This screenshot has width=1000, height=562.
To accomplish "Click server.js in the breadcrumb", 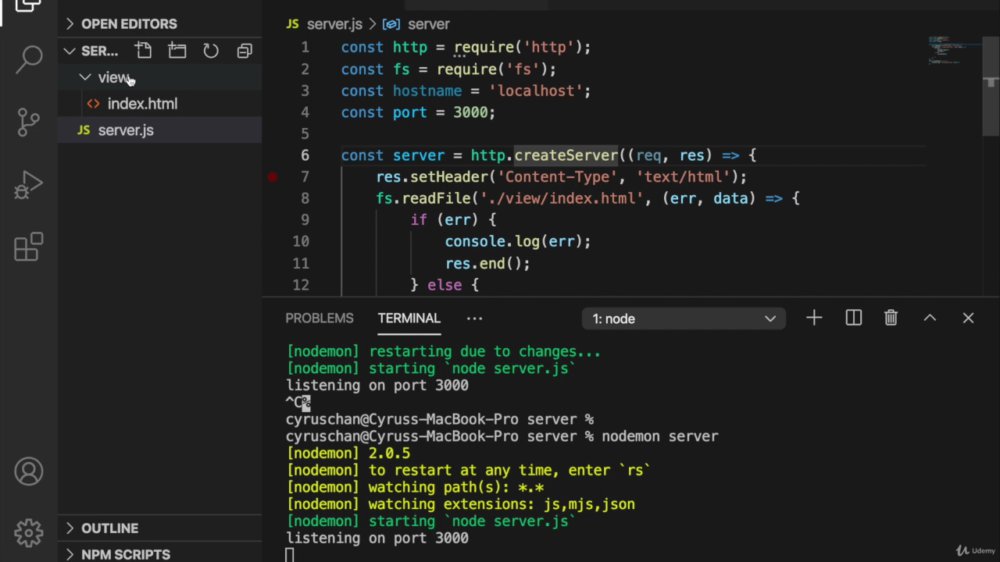I will (x=334, y=24).
